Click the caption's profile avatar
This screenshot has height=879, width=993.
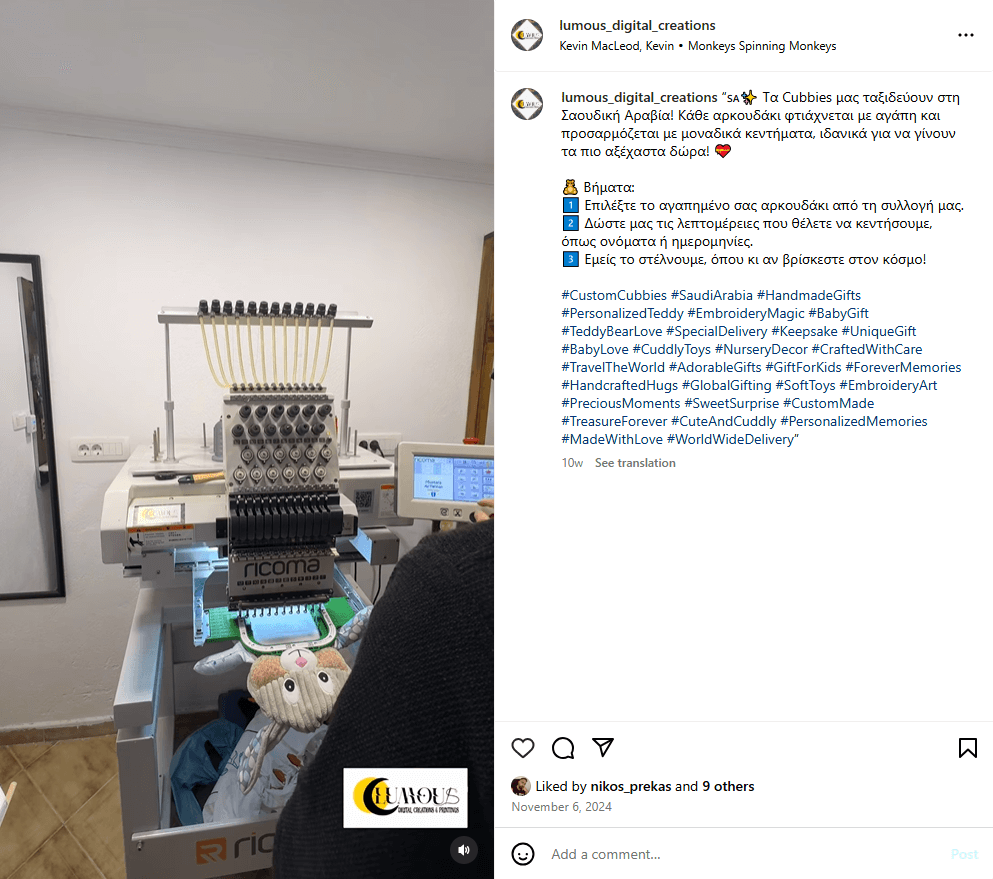[x=527, y=104]
